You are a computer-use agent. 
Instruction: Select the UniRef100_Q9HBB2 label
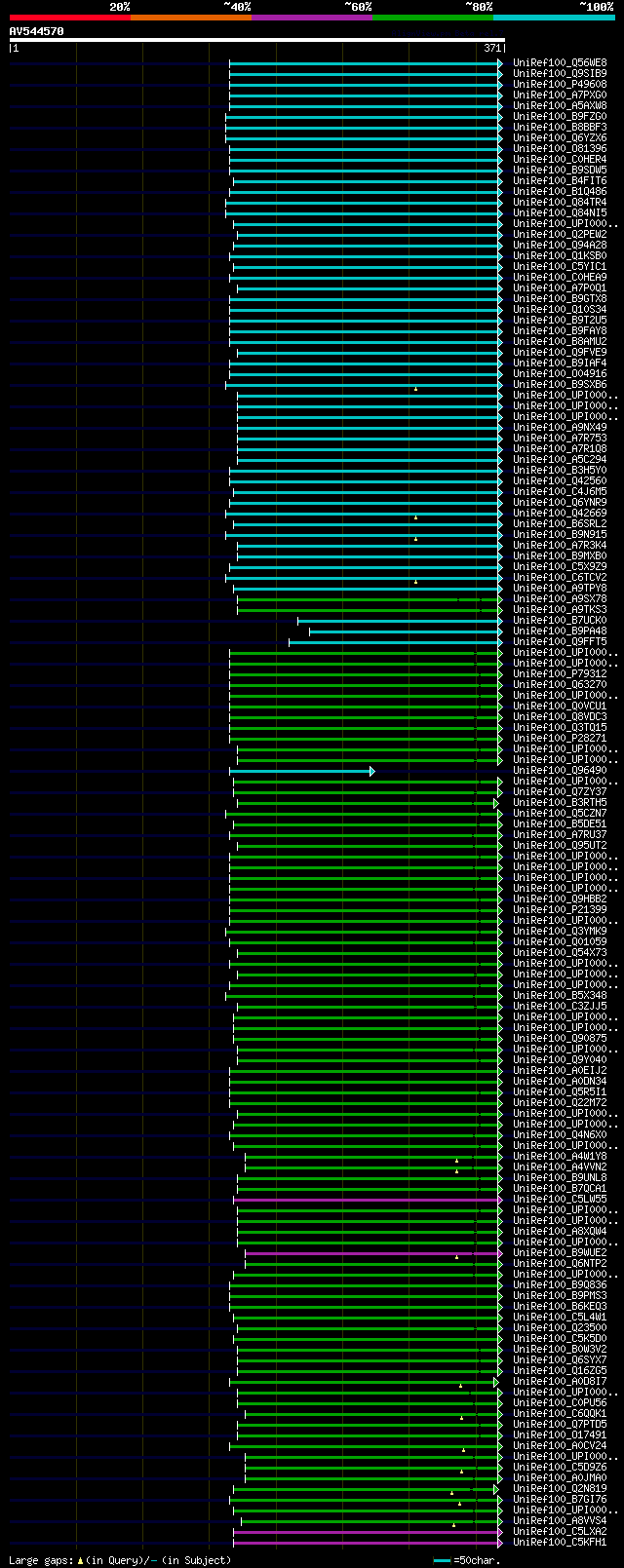[560, 899]
